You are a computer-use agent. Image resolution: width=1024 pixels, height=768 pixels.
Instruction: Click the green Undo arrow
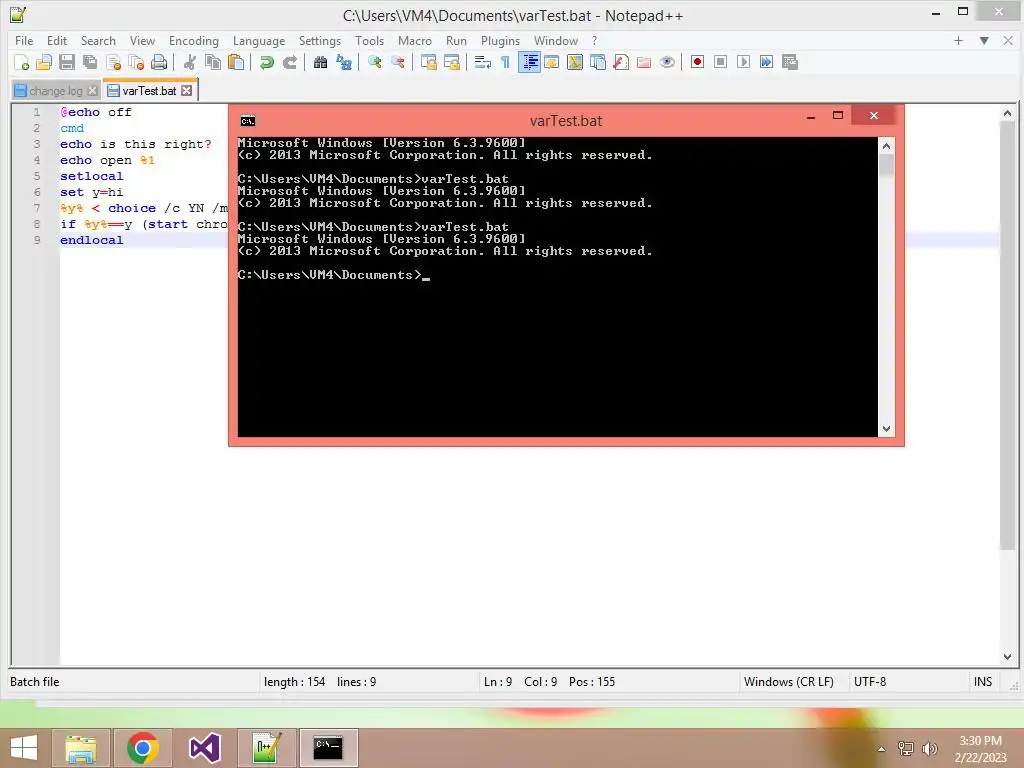[266, 62]
